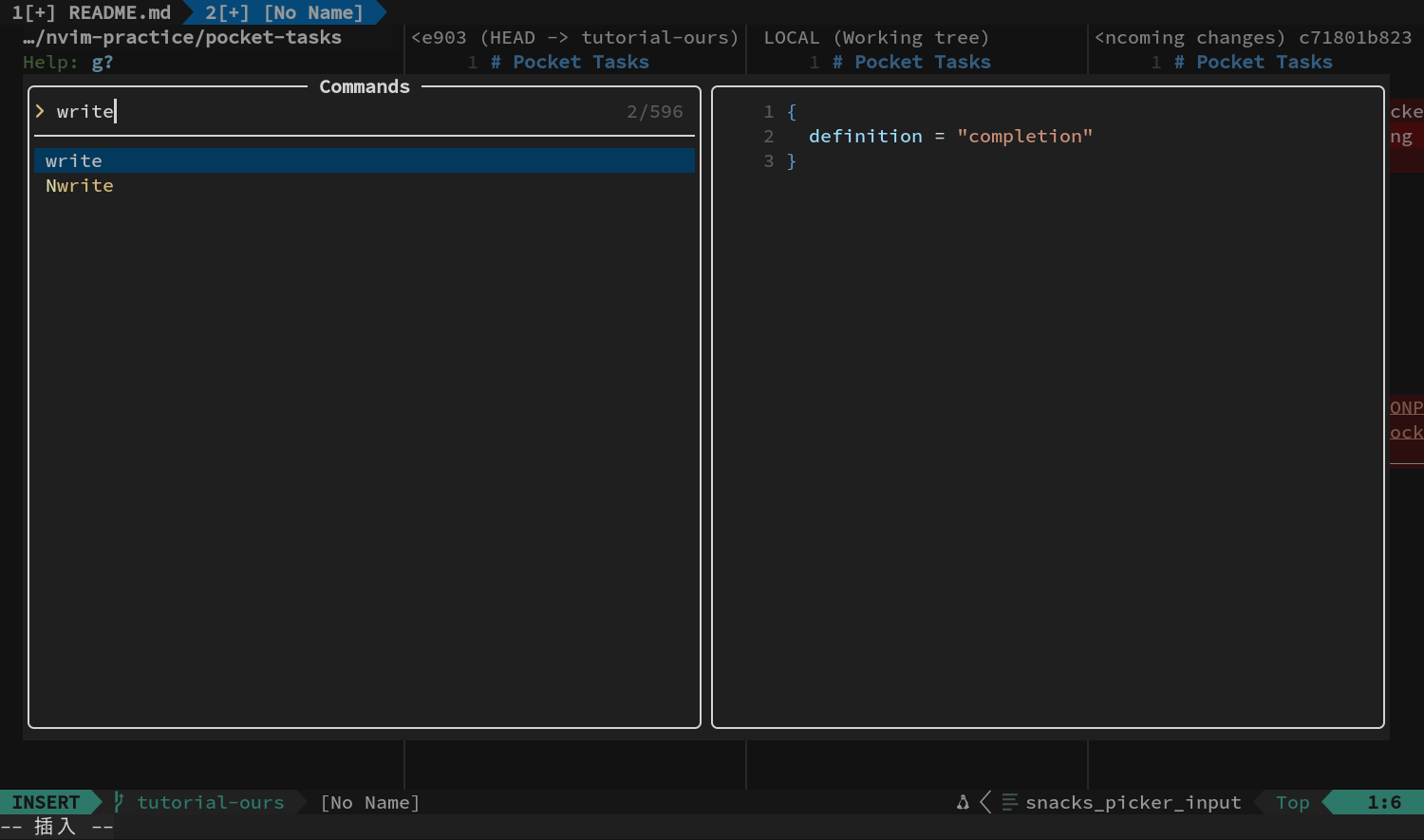
Task: Click the git branch icon in statusline
Action: click(119, 802)
